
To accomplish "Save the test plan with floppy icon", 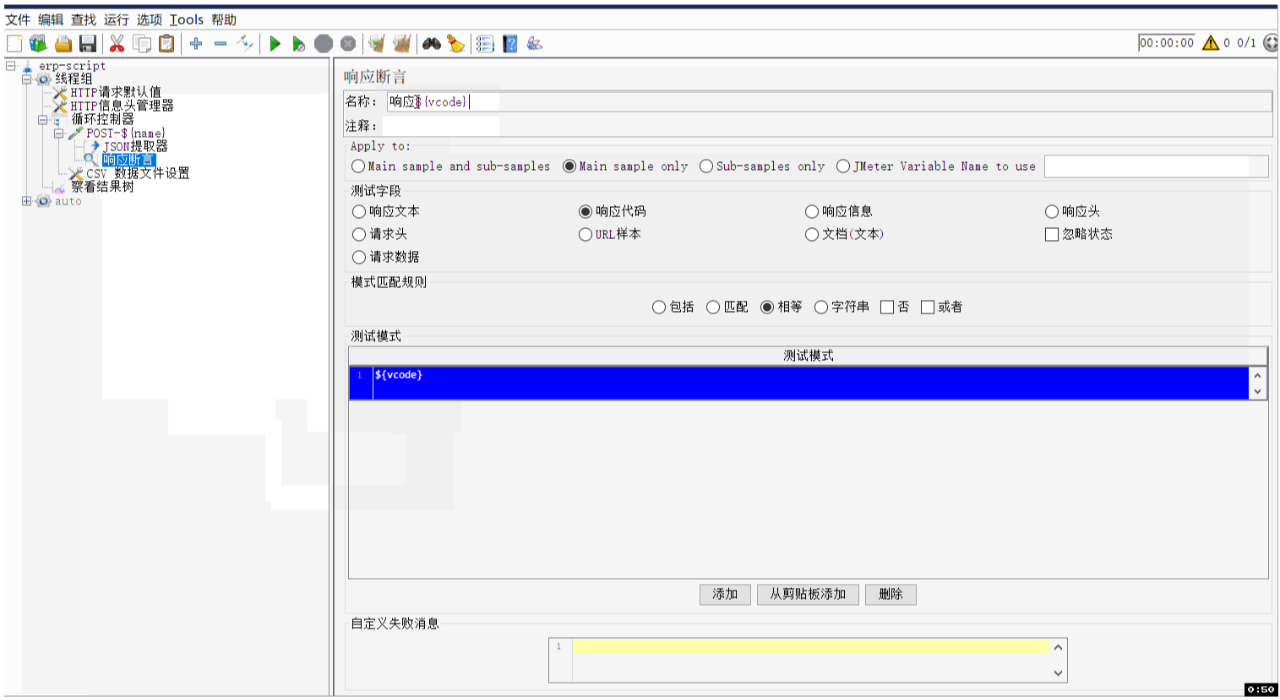I will (x=88, y=43).
